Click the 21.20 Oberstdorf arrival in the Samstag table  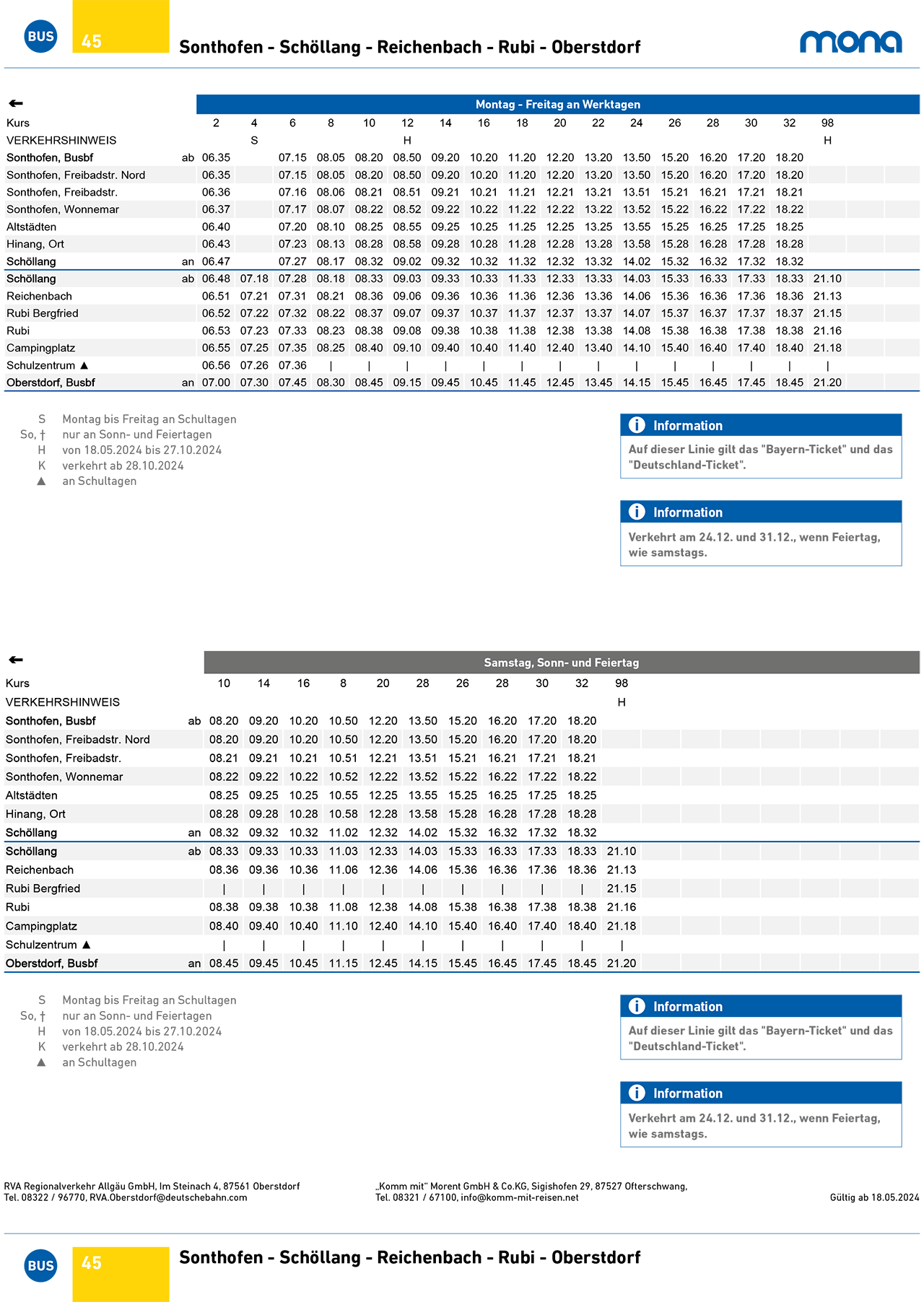pyautogui.click(x=622, y=964)
